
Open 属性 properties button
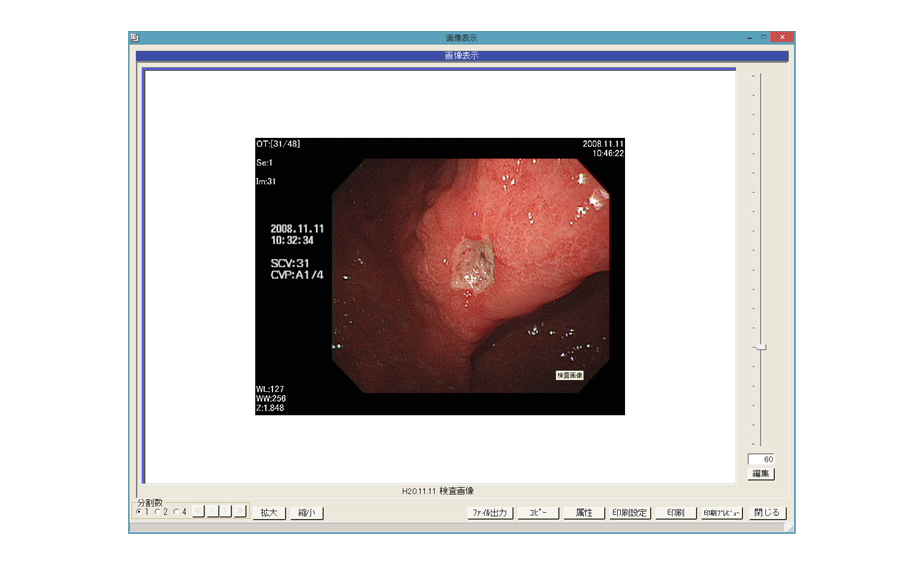coord(584,513)
